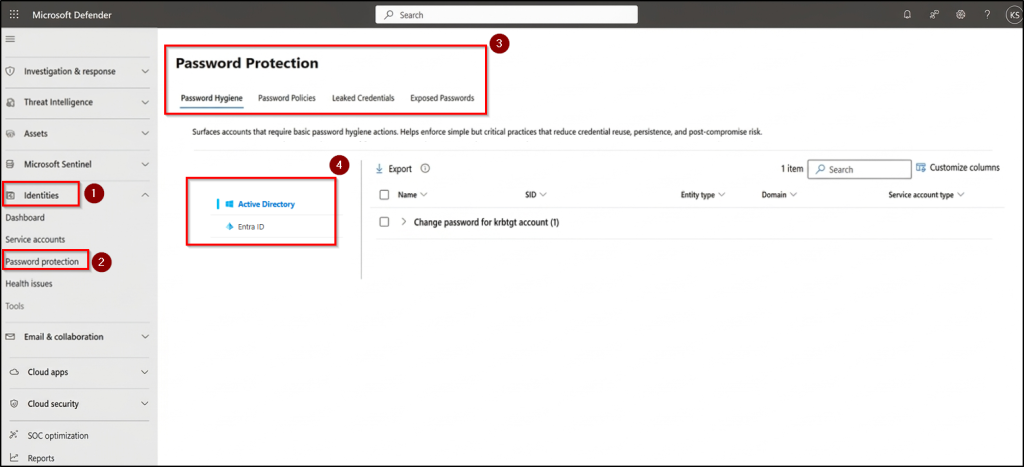Focus the top Search box
Image resolution: width=1024 pixels, height=467 pixels.
tap(506, 14)
